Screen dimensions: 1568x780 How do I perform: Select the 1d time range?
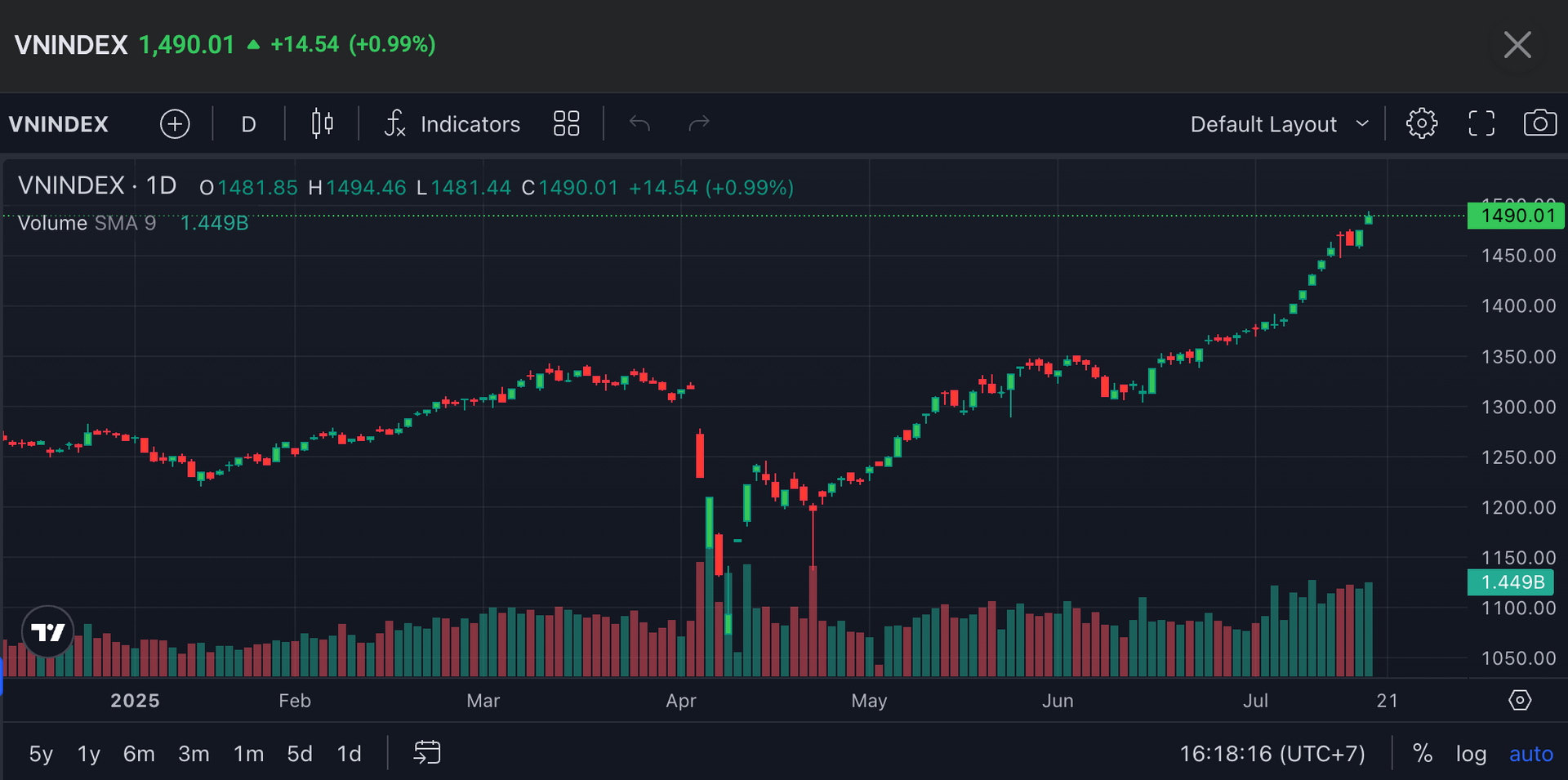[350, 754]
